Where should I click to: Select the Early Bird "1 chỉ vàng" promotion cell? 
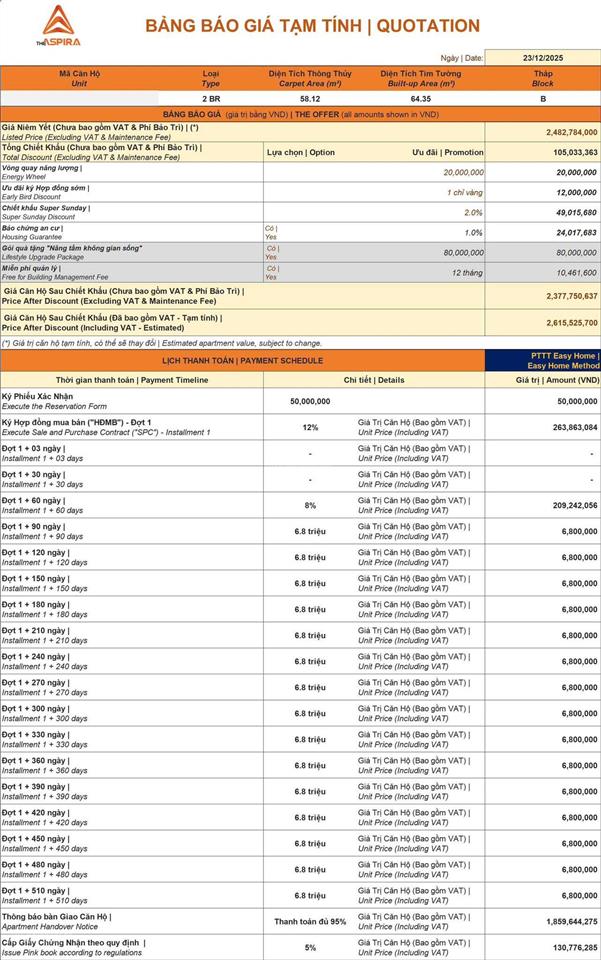pos(464,192)
